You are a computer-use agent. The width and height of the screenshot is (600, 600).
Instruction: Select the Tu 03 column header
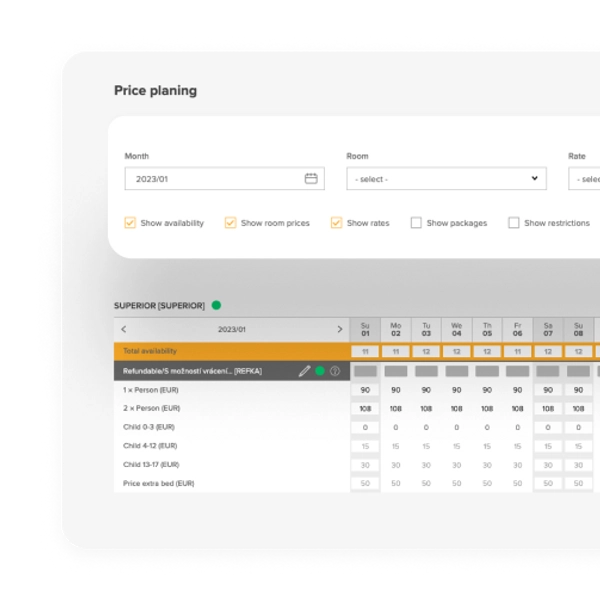click(x=426, y=329)
